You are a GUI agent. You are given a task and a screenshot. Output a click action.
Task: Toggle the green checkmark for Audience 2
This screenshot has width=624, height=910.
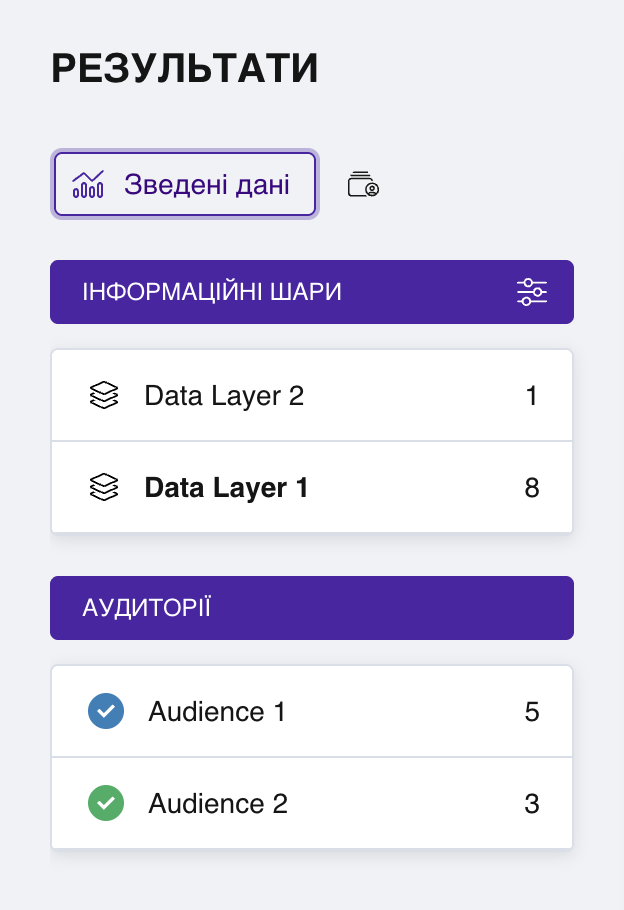[x=106, y=803]
